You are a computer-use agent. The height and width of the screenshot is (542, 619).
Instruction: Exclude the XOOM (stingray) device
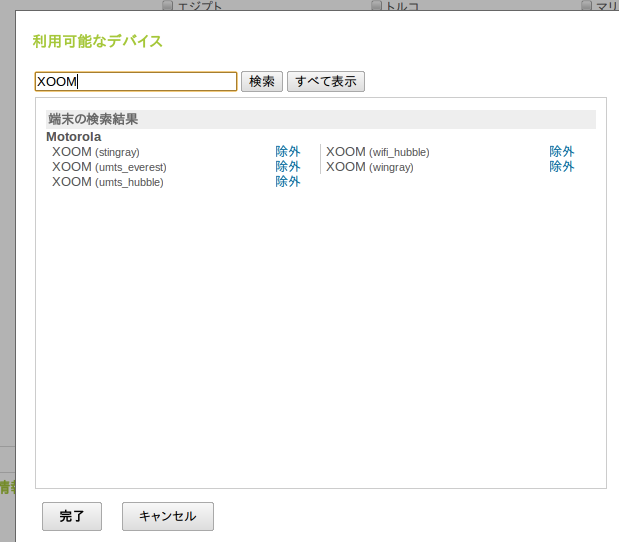(288, 152)
